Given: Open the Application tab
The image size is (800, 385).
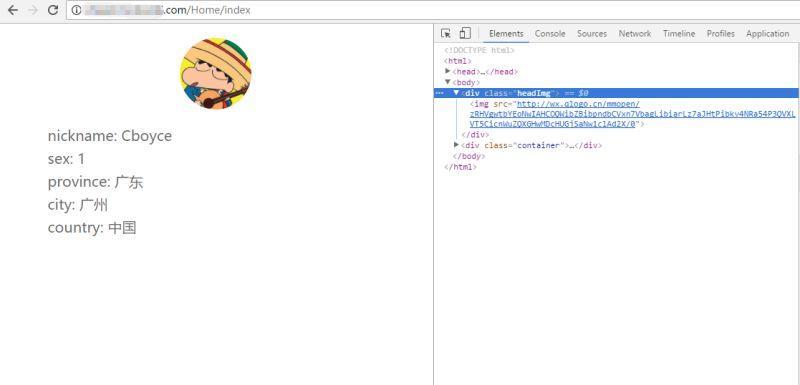Looking at the screenshot, I should click(767, 34).
